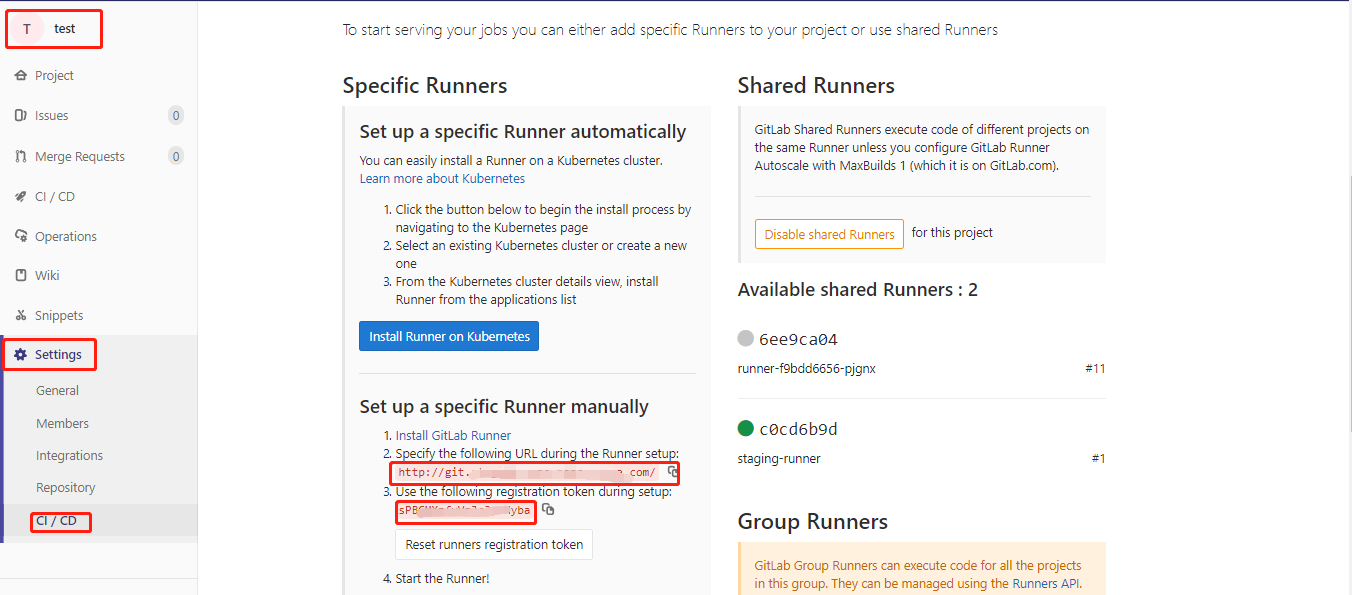Click runner-f9bdd6656-pjgnx description
This screenshot has width=1352, height=595.
coord(807,369)
